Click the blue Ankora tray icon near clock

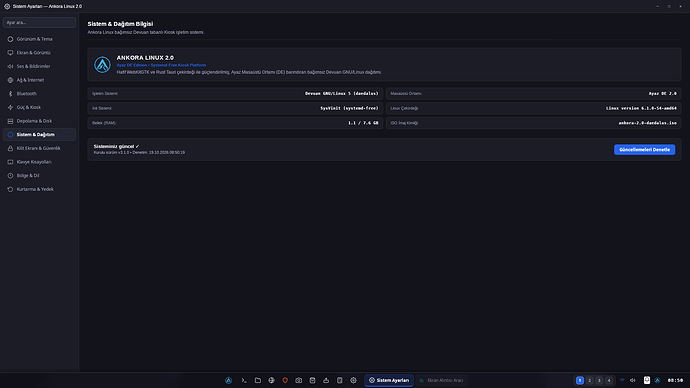(657, 381)
